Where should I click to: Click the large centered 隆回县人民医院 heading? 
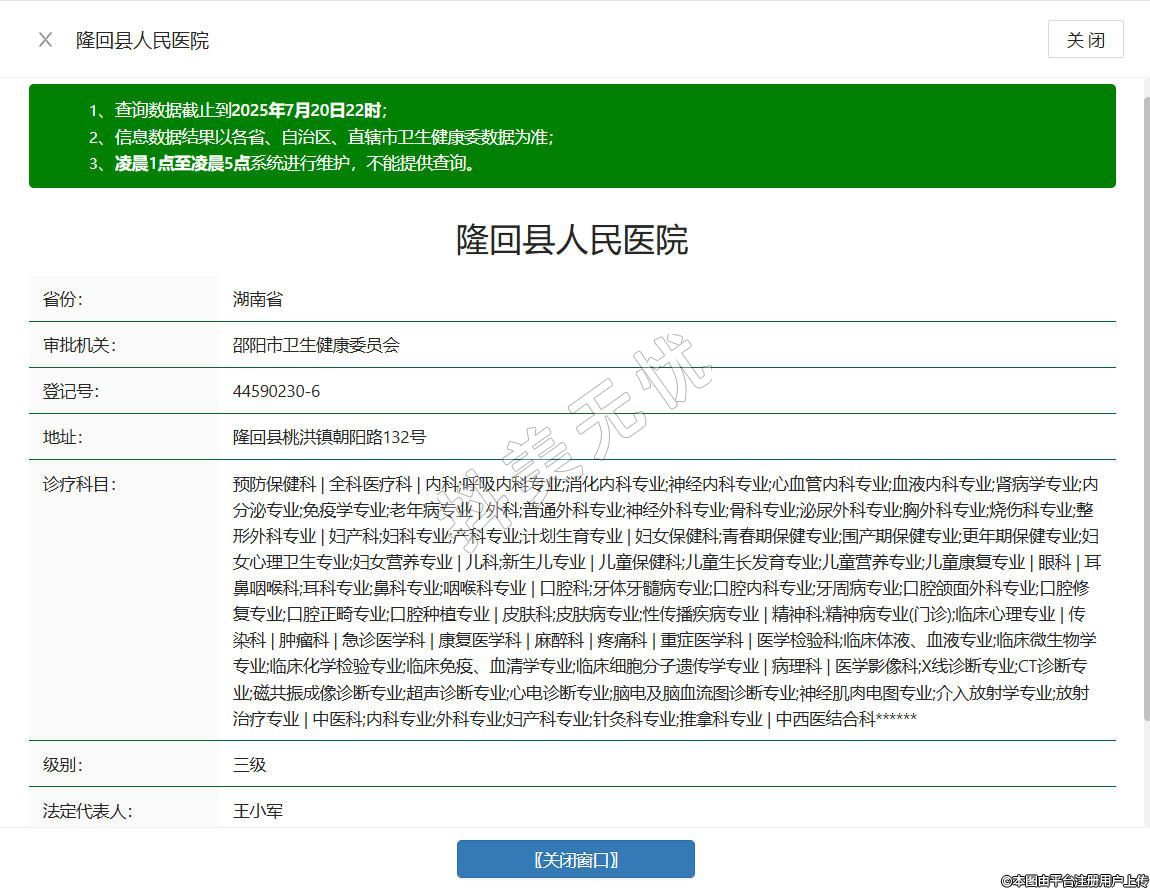(572, 241)
